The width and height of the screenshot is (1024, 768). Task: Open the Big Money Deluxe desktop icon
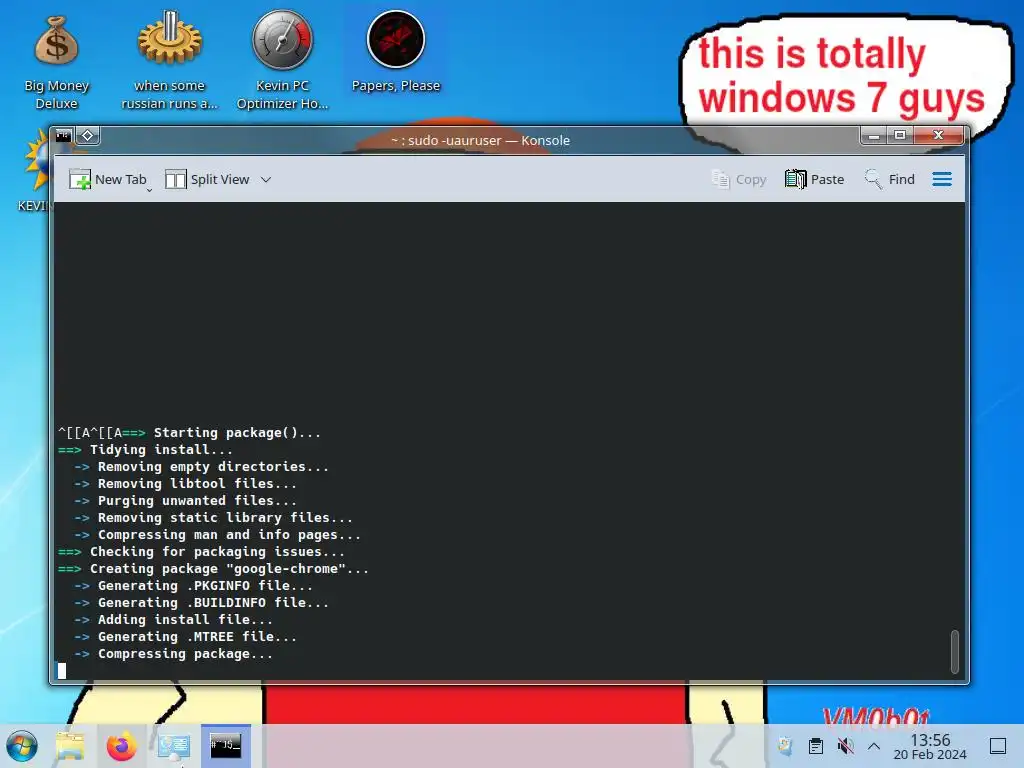coord(56,62)
